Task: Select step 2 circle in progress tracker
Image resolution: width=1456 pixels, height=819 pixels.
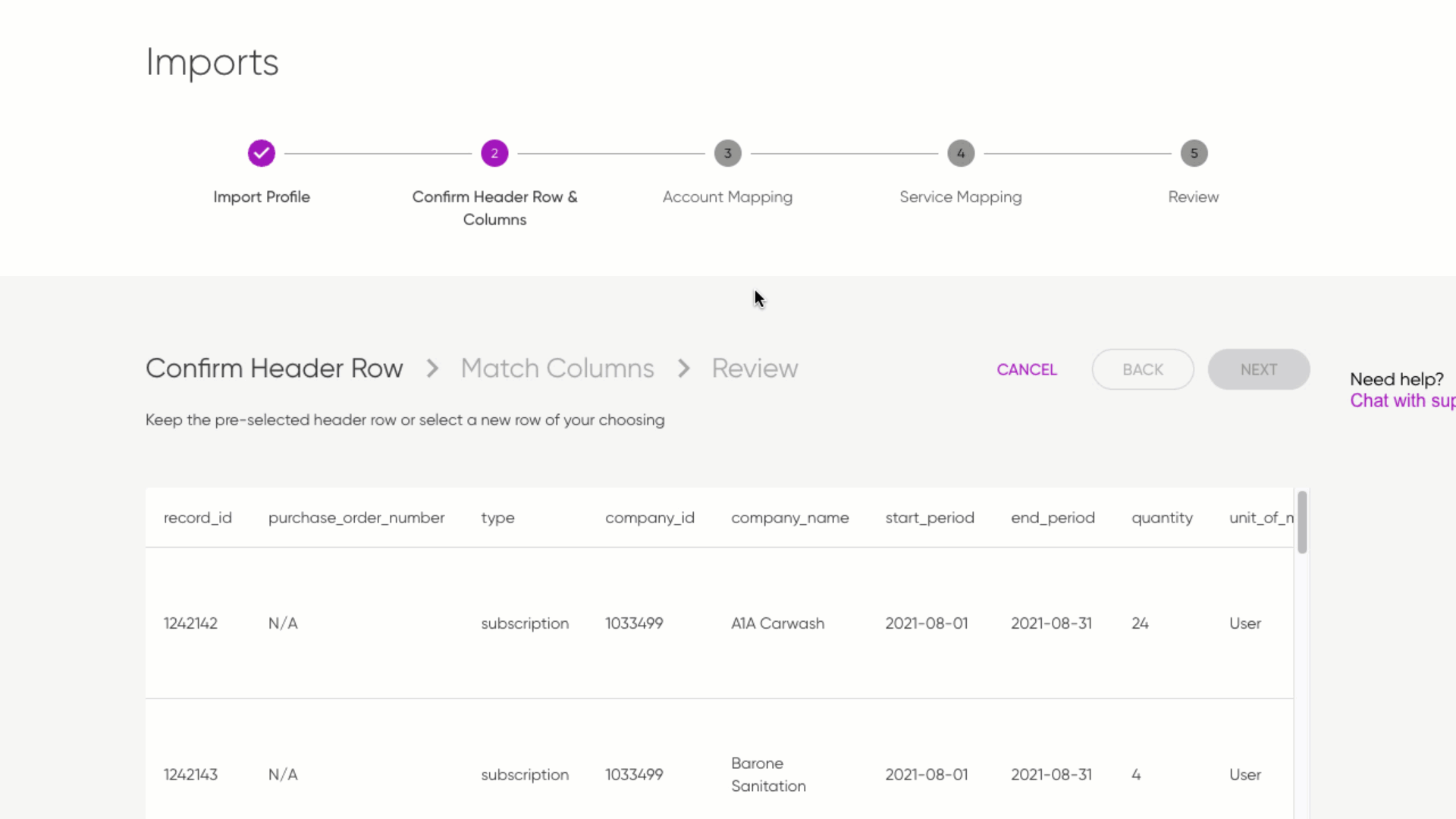Action: 494,153
